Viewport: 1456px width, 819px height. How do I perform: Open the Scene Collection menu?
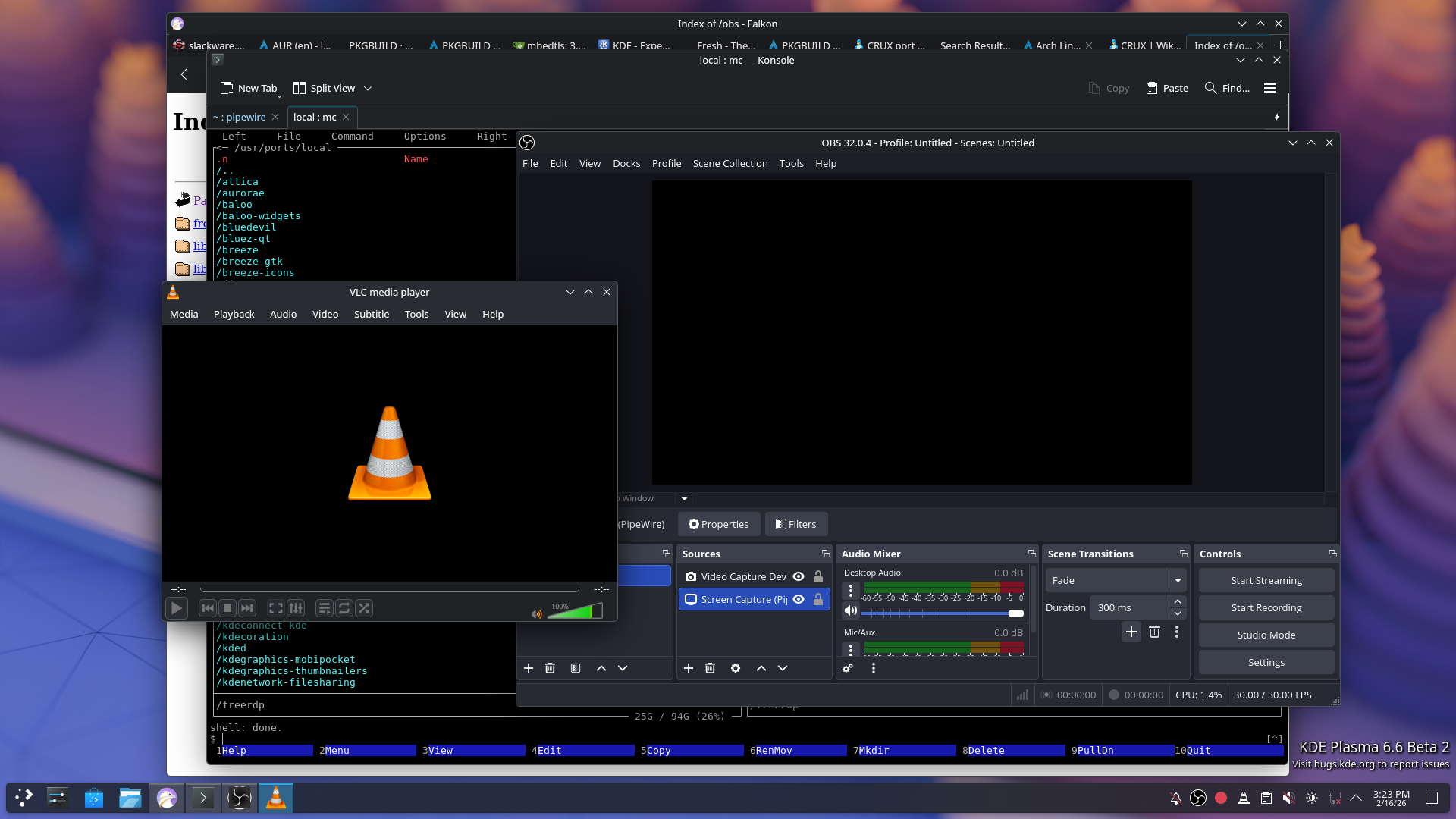[730, 163]
